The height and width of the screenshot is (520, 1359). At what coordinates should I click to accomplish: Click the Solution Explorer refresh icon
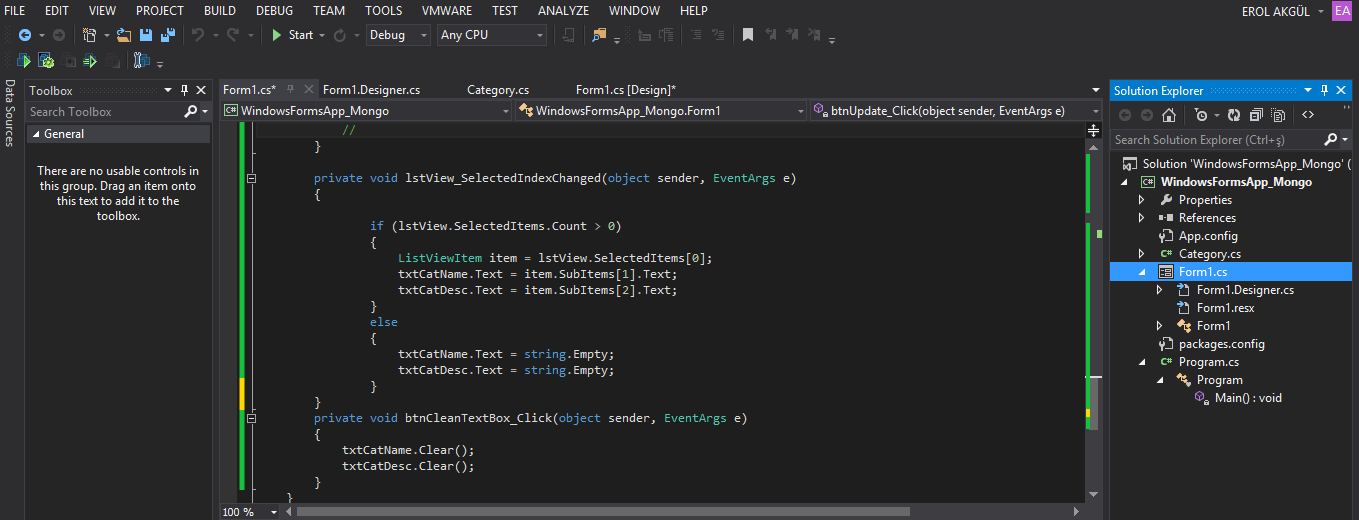1233,115
